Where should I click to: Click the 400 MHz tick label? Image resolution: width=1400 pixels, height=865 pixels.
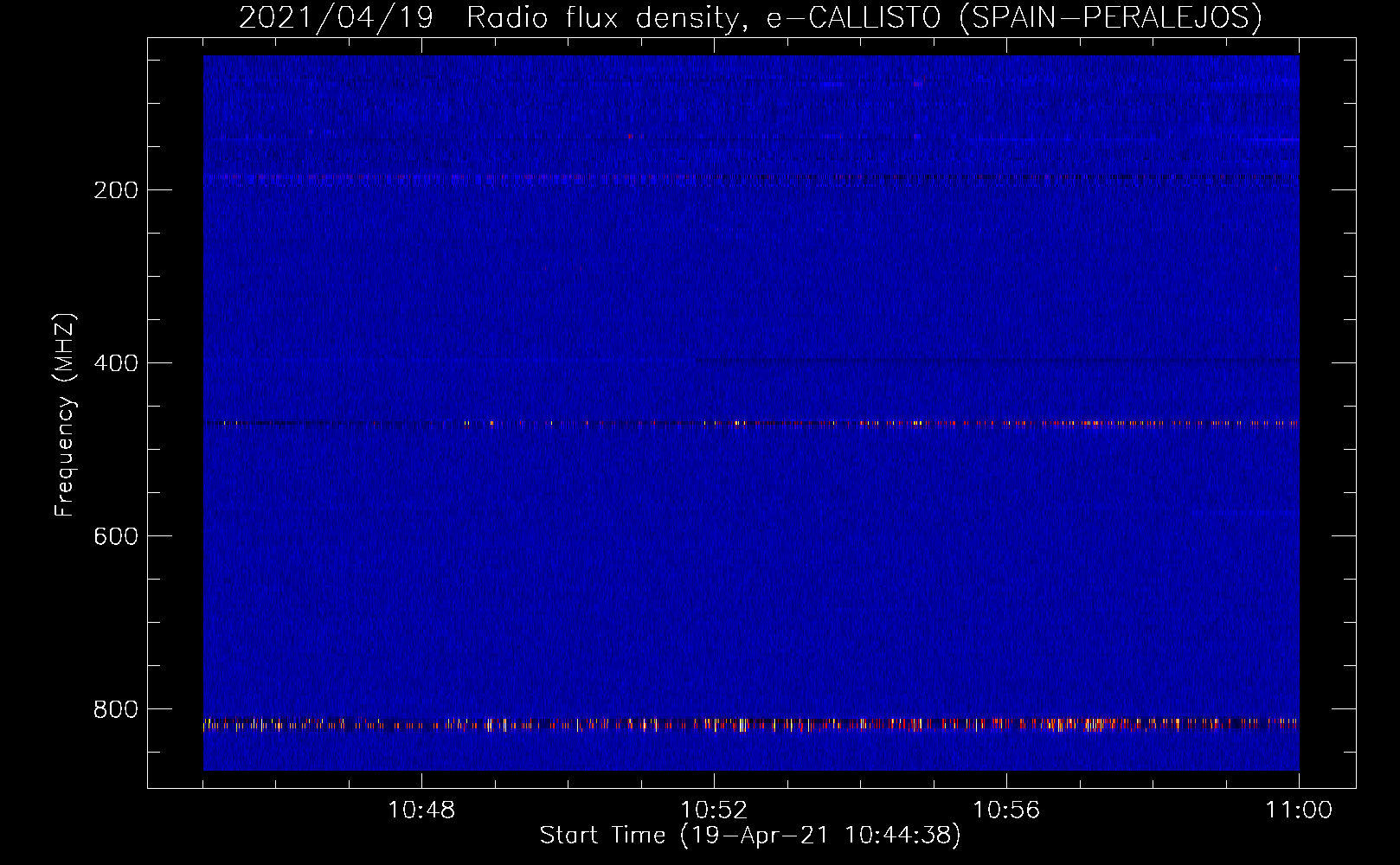(116, 363)
